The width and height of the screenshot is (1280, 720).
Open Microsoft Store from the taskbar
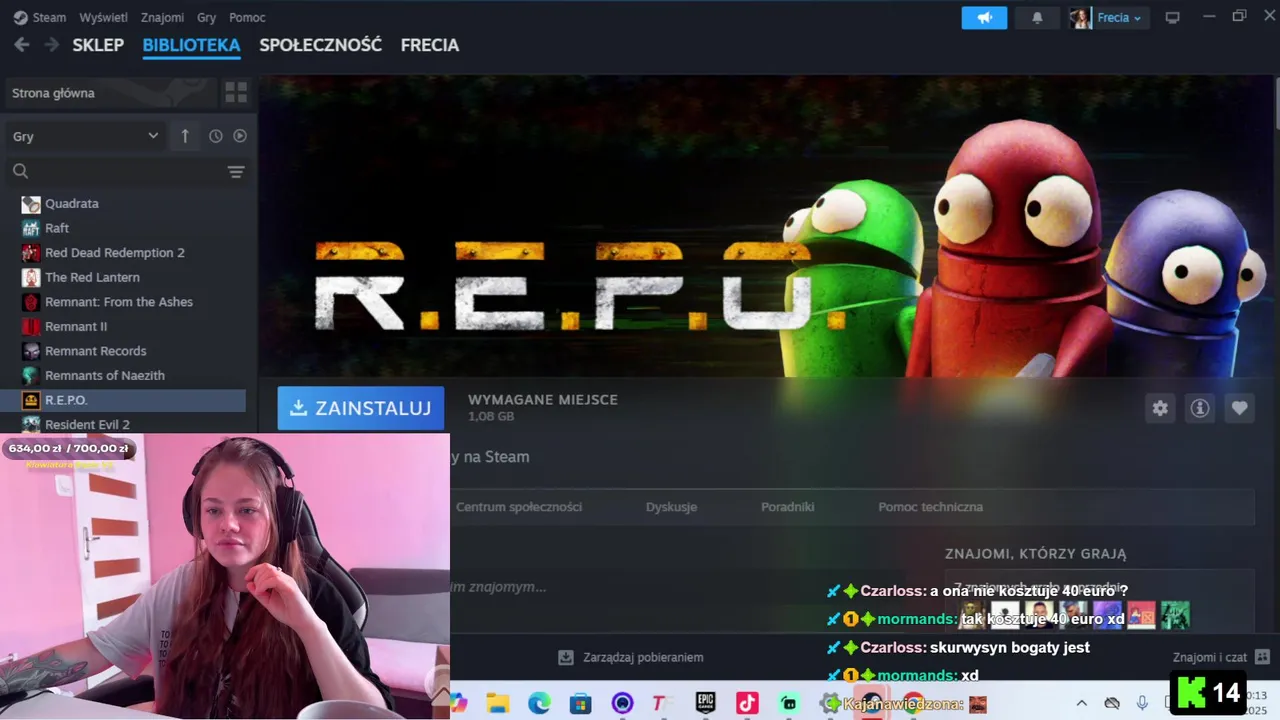pyautogui.click(x=580, y=703)
